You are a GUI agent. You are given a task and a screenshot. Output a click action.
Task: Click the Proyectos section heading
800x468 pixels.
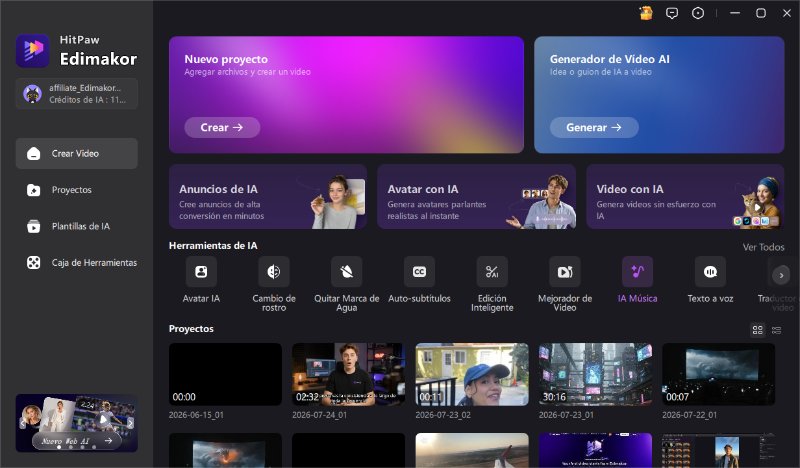pos(191,329)
